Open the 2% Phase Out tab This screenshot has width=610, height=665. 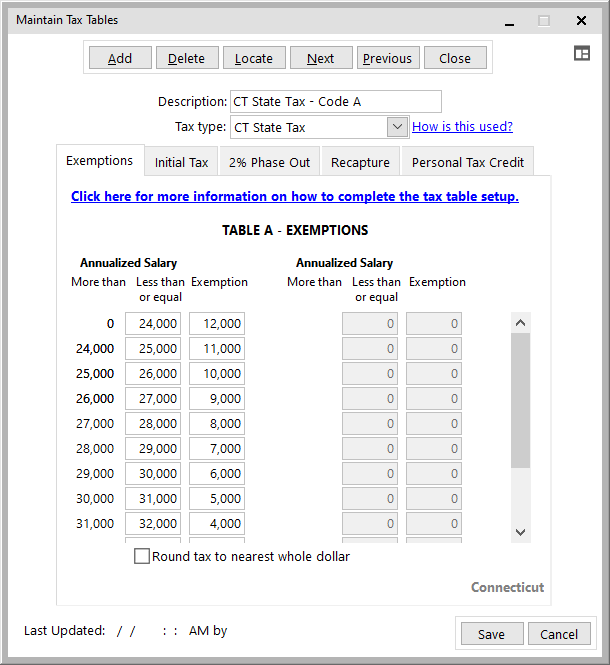269,162
